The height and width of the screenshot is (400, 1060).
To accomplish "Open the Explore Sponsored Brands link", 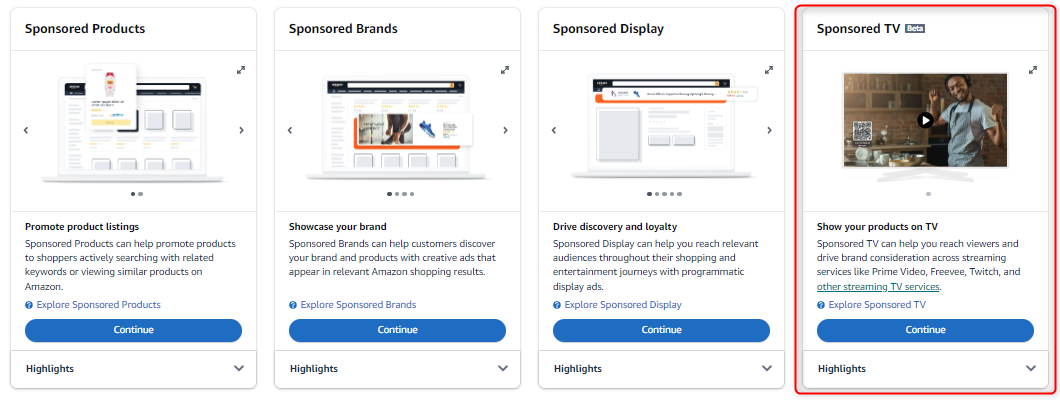I will (x=358, y=305).
